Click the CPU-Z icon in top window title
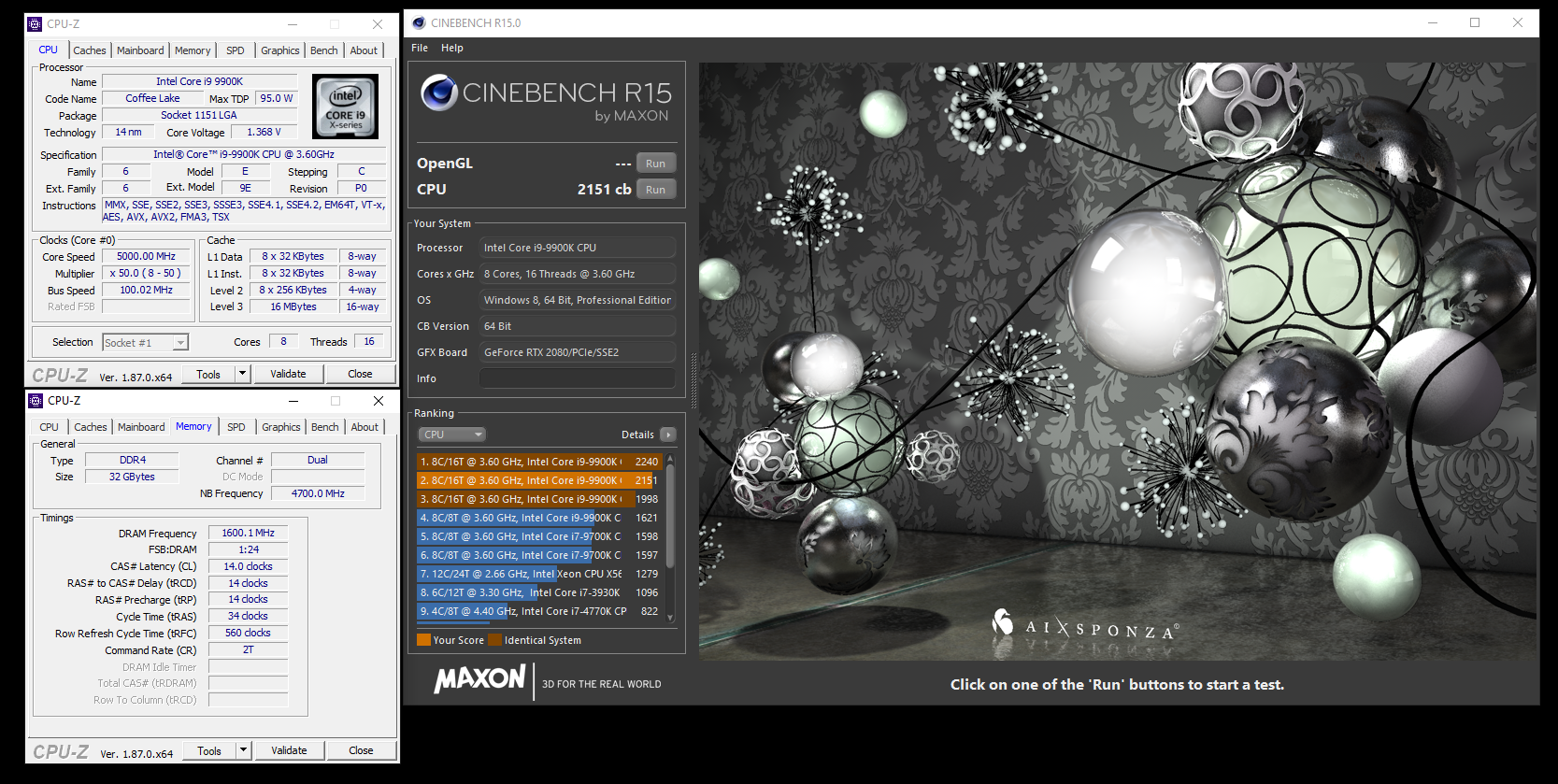The image size is (1558, 784). pos(35,24)
